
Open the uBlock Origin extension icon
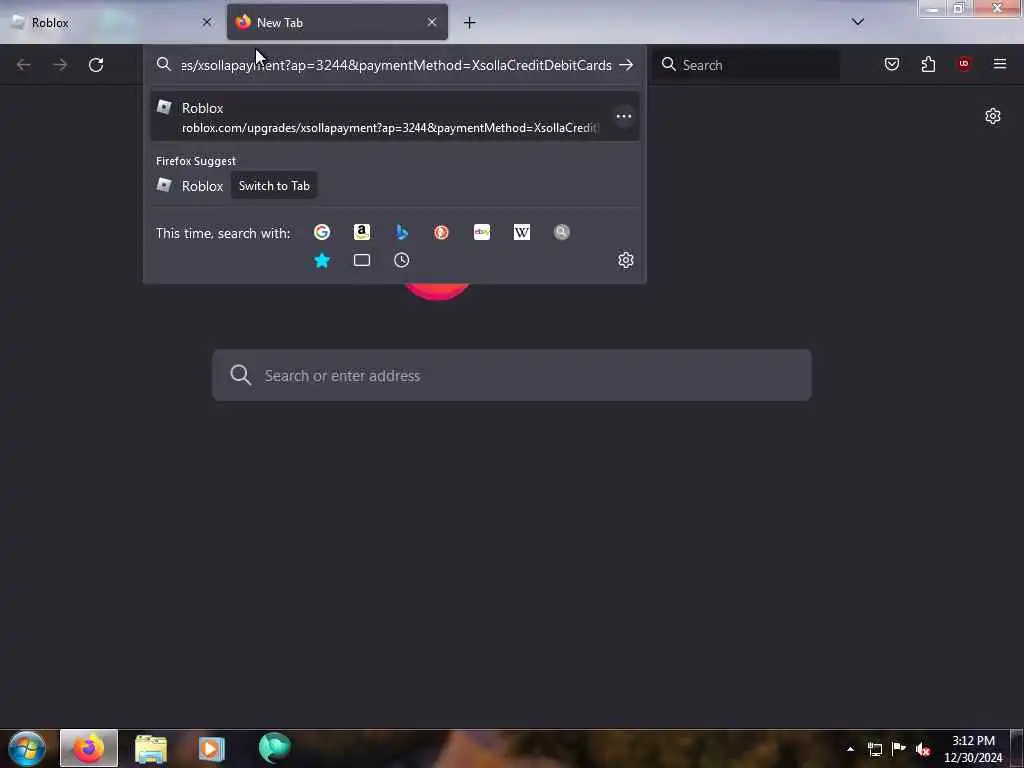[964, 64]
